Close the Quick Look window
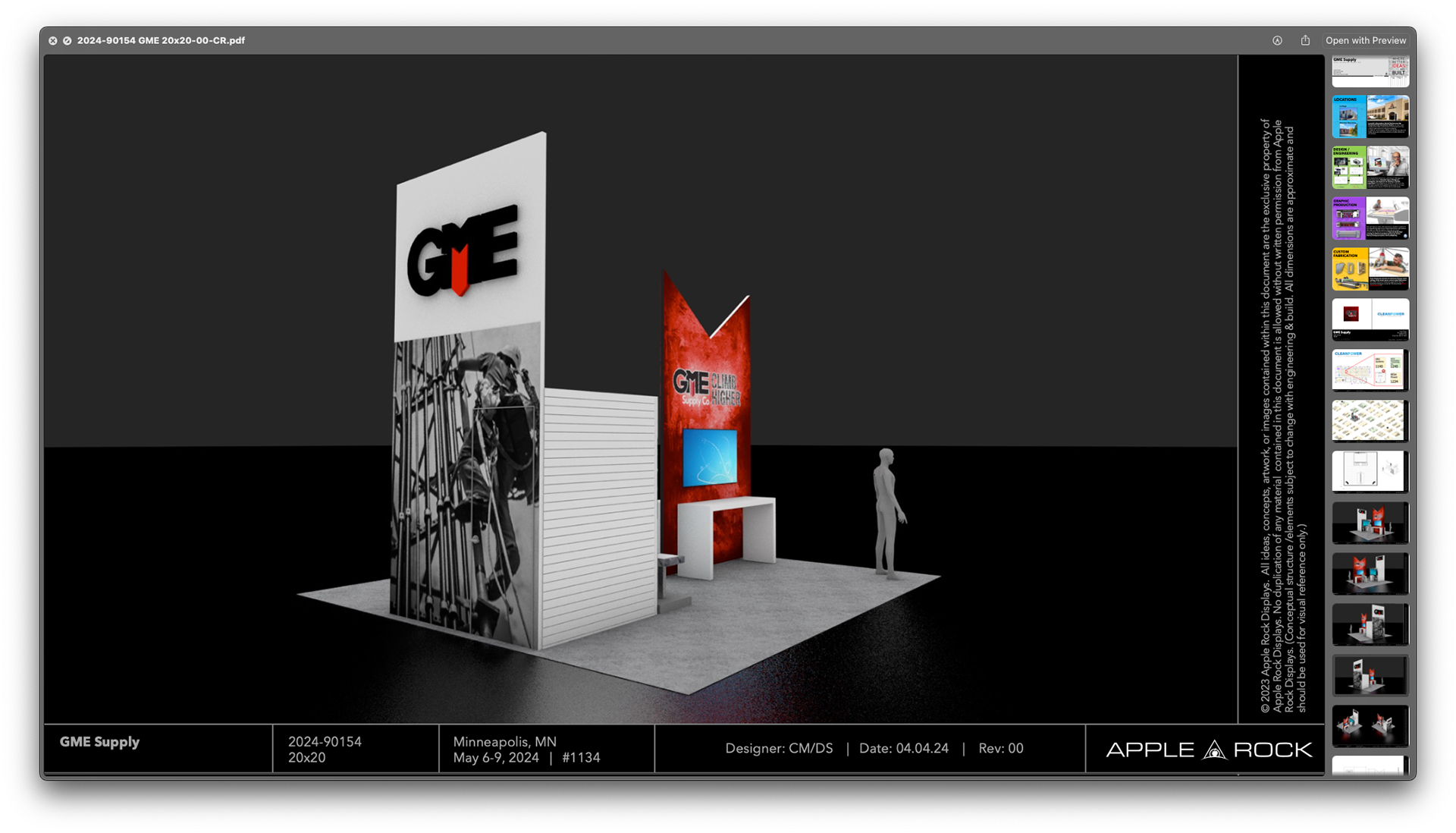 click(53, 41)
